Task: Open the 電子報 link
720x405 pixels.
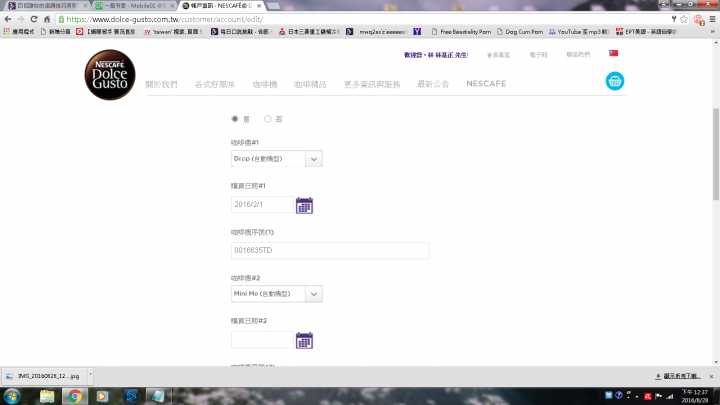Action: click(538, 55)
